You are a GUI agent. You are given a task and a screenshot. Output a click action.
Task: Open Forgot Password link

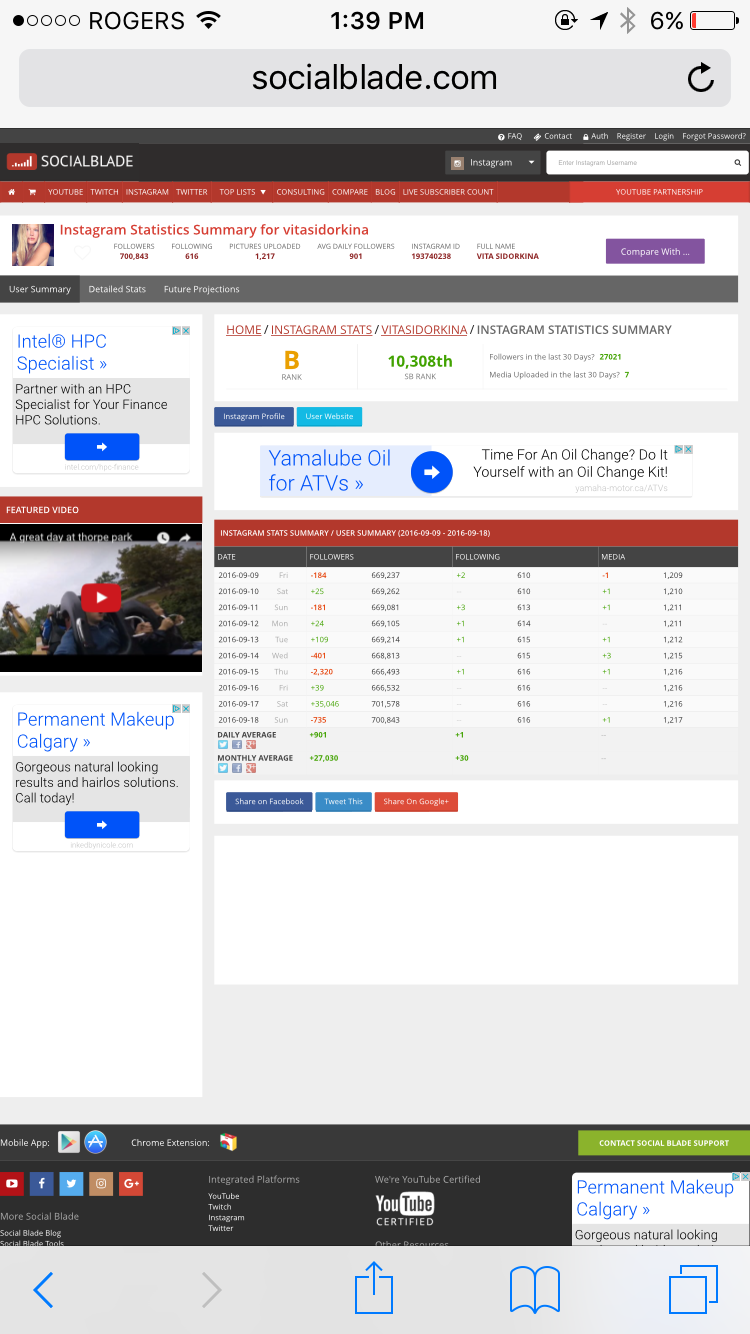coord(714,136)
